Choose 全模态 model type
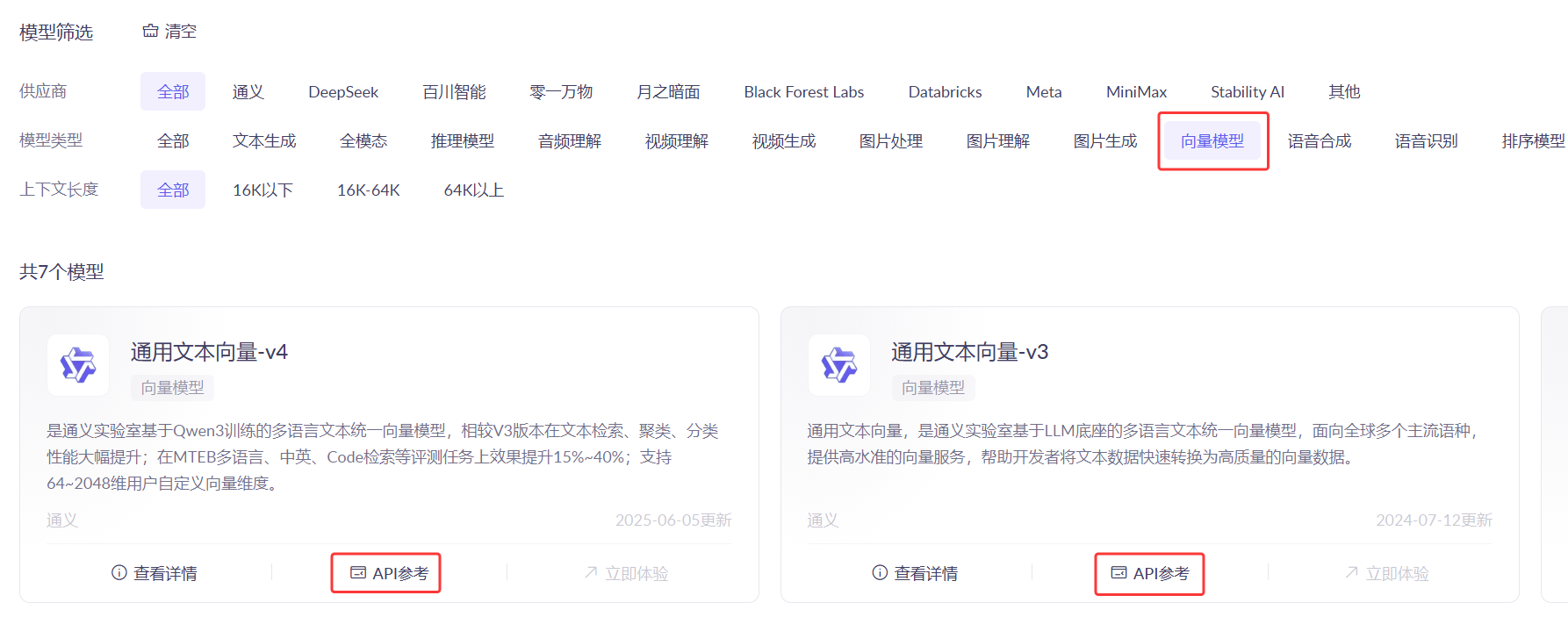 point(363,140)
